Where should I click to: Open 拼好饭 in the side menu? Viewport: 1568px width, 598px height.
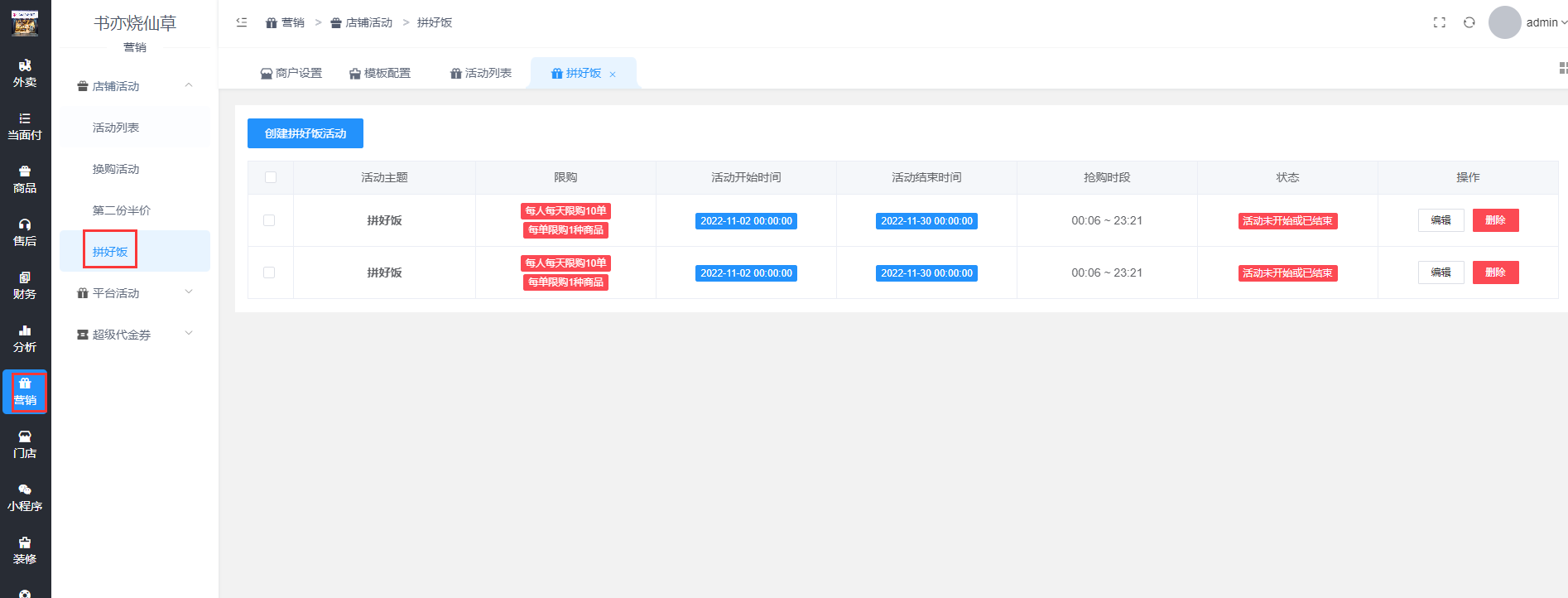tap(135, 251)
